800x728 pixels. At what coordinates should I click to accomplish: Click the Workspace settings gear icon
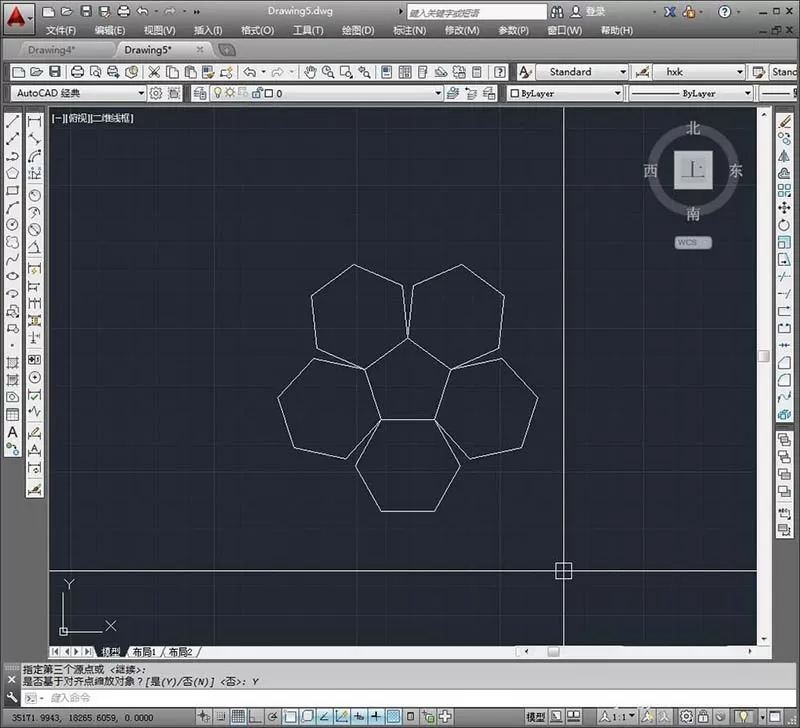pos(156,93)
